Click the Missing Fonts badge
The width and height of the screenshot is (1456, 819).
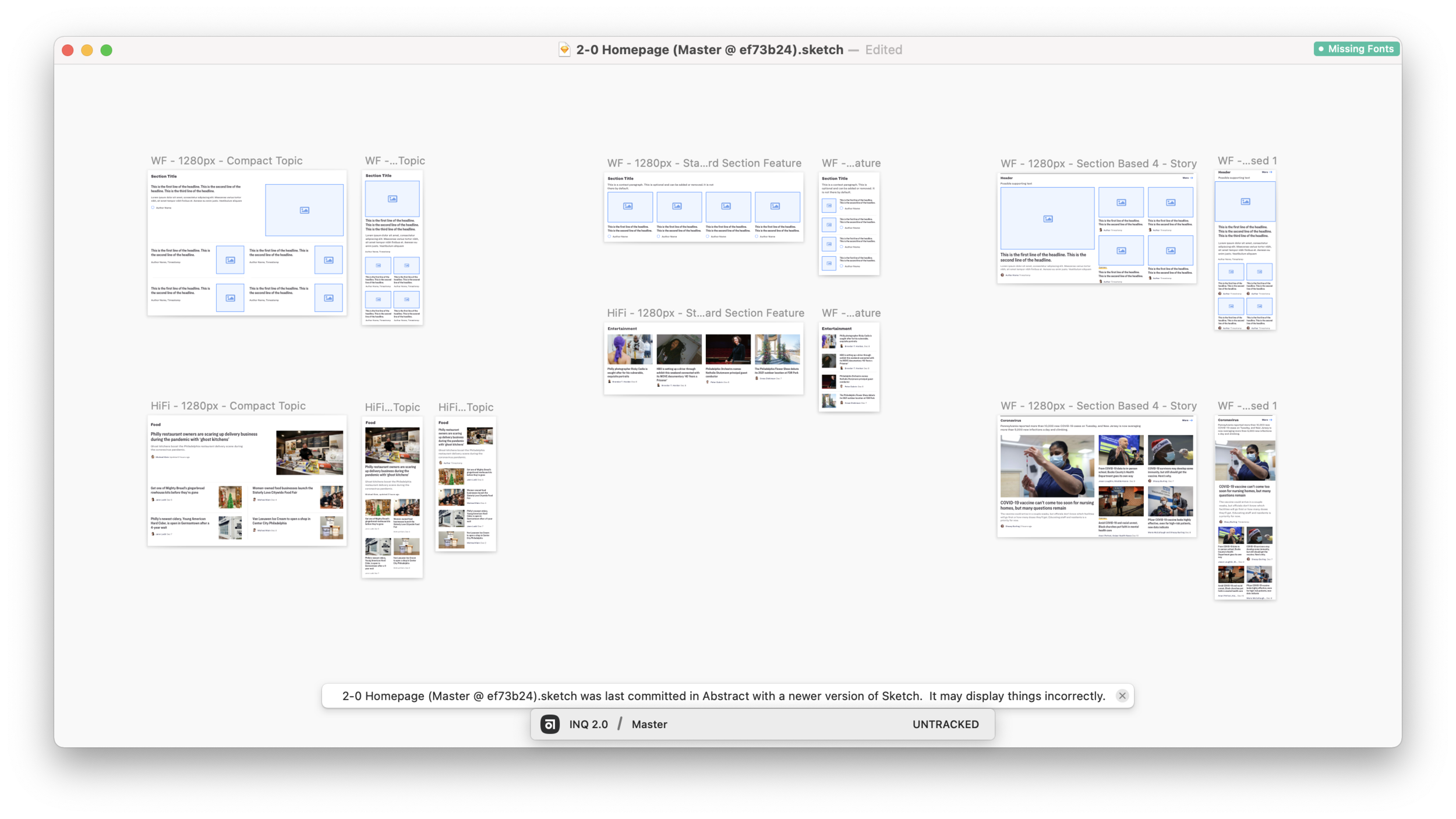pyautogui.click(x=1356, y=49)
